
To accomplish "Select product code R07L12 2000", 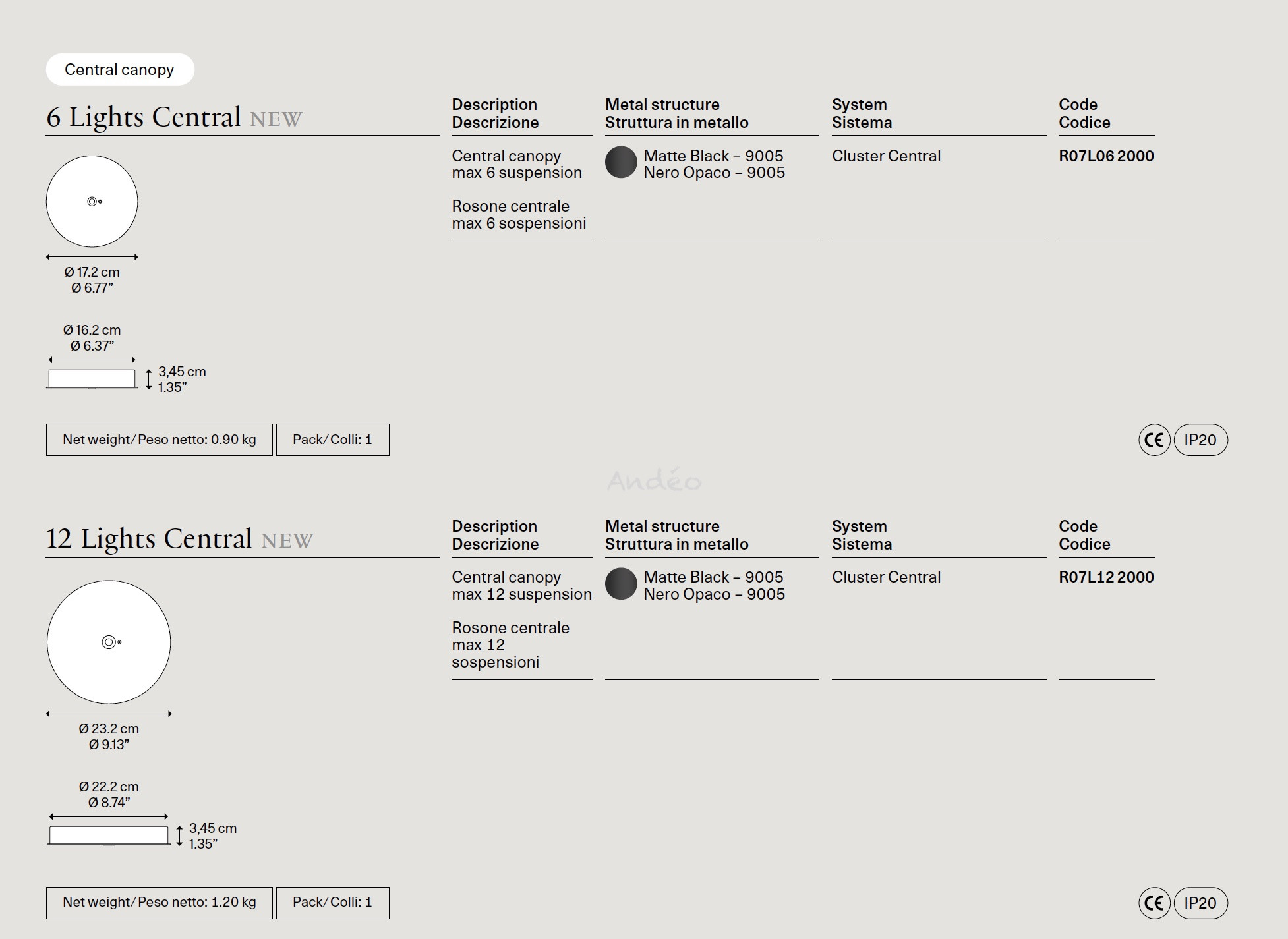I will coord(1106,577).
